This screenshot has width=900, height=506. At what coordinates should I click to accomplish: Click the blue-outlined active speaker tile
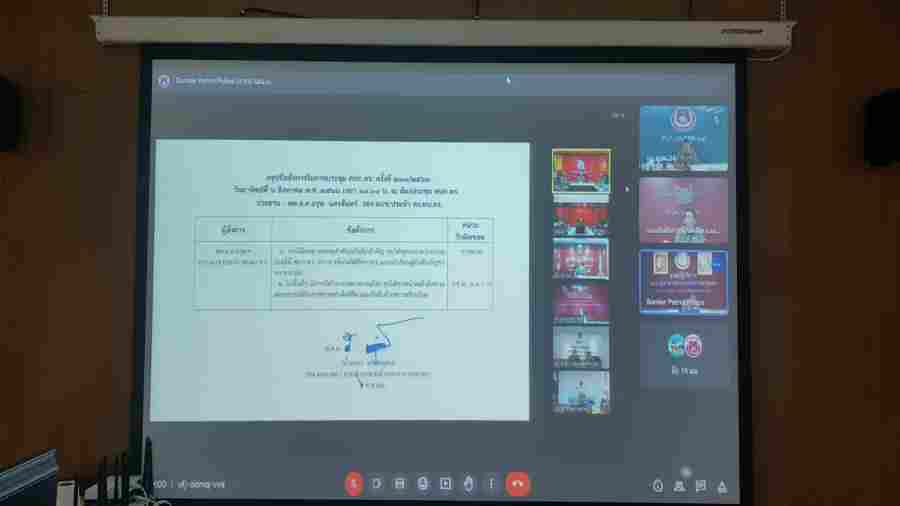(x=684, y=282)
